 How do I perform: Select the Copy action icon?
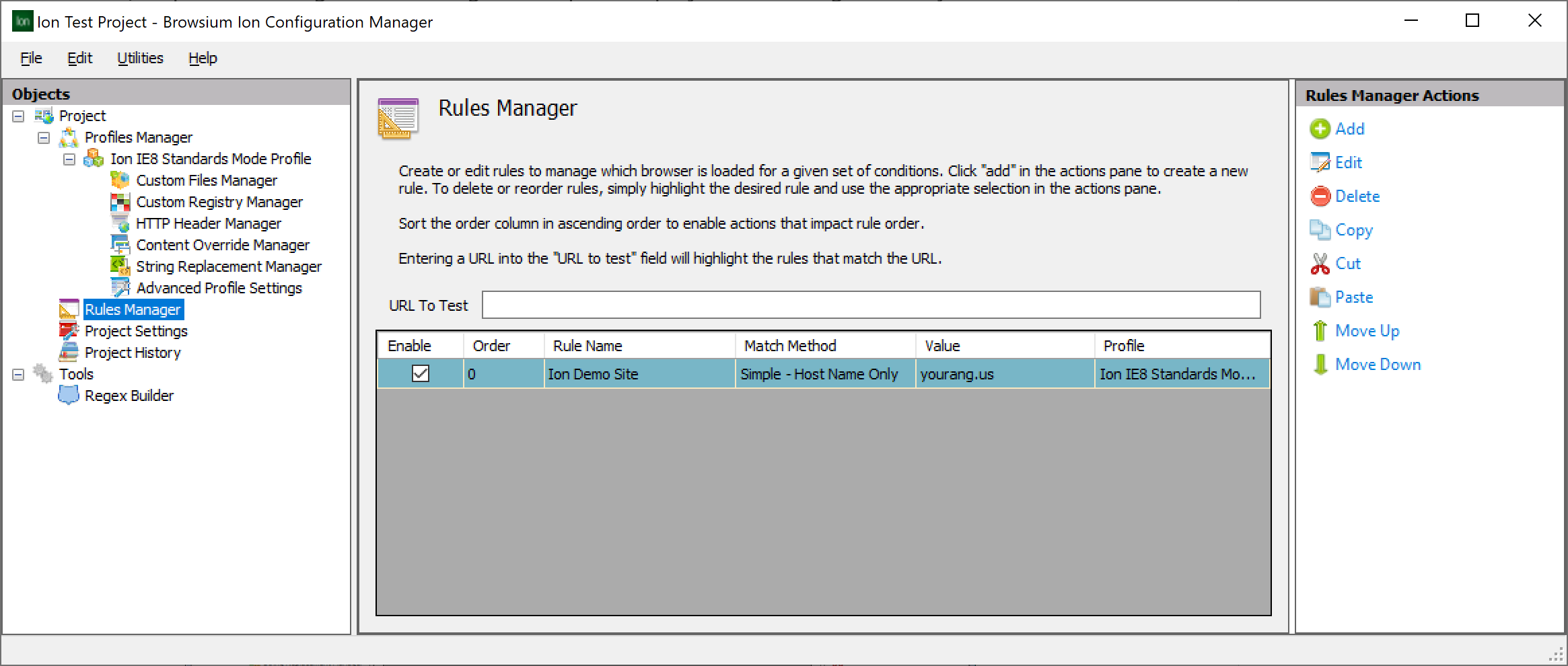tap(1321, 229)
